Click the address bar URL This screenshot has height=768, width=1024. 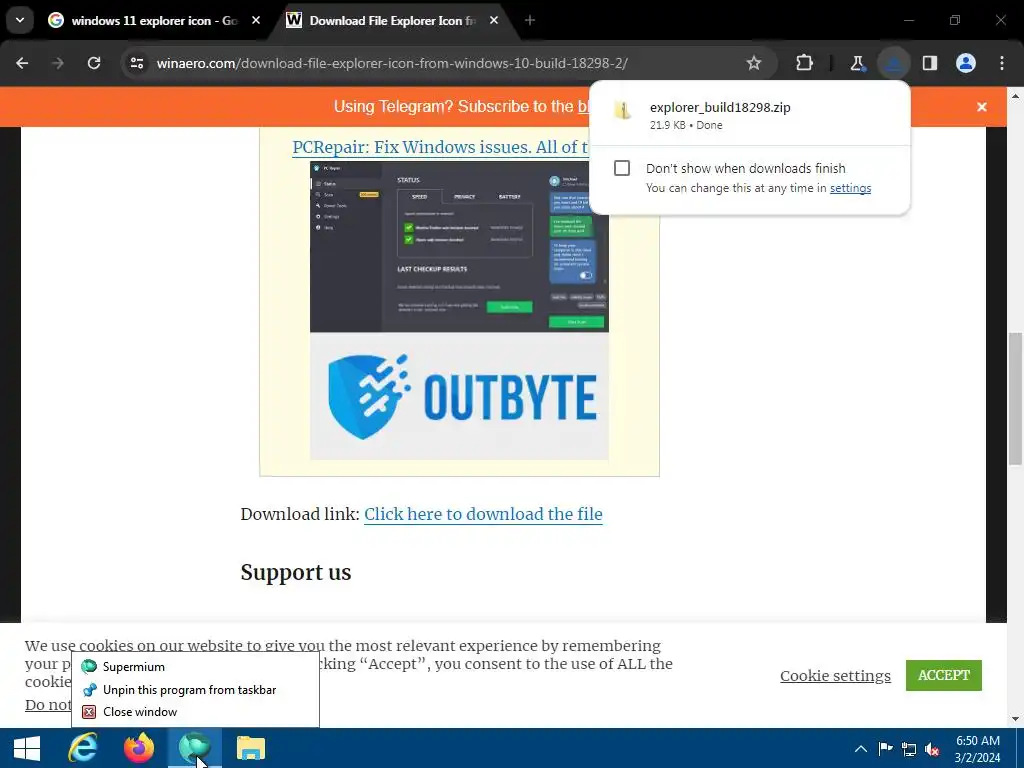392,63
